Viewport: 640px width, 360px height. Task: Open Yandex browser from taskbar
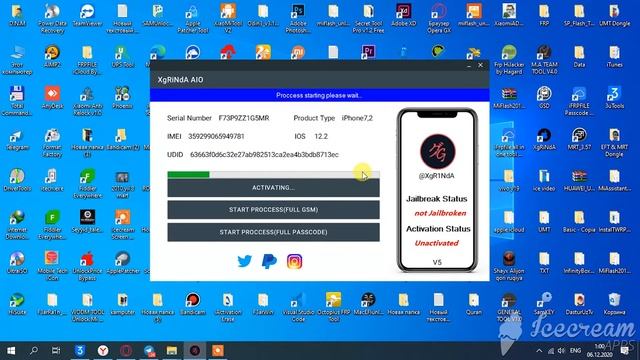tap(103, 351)
